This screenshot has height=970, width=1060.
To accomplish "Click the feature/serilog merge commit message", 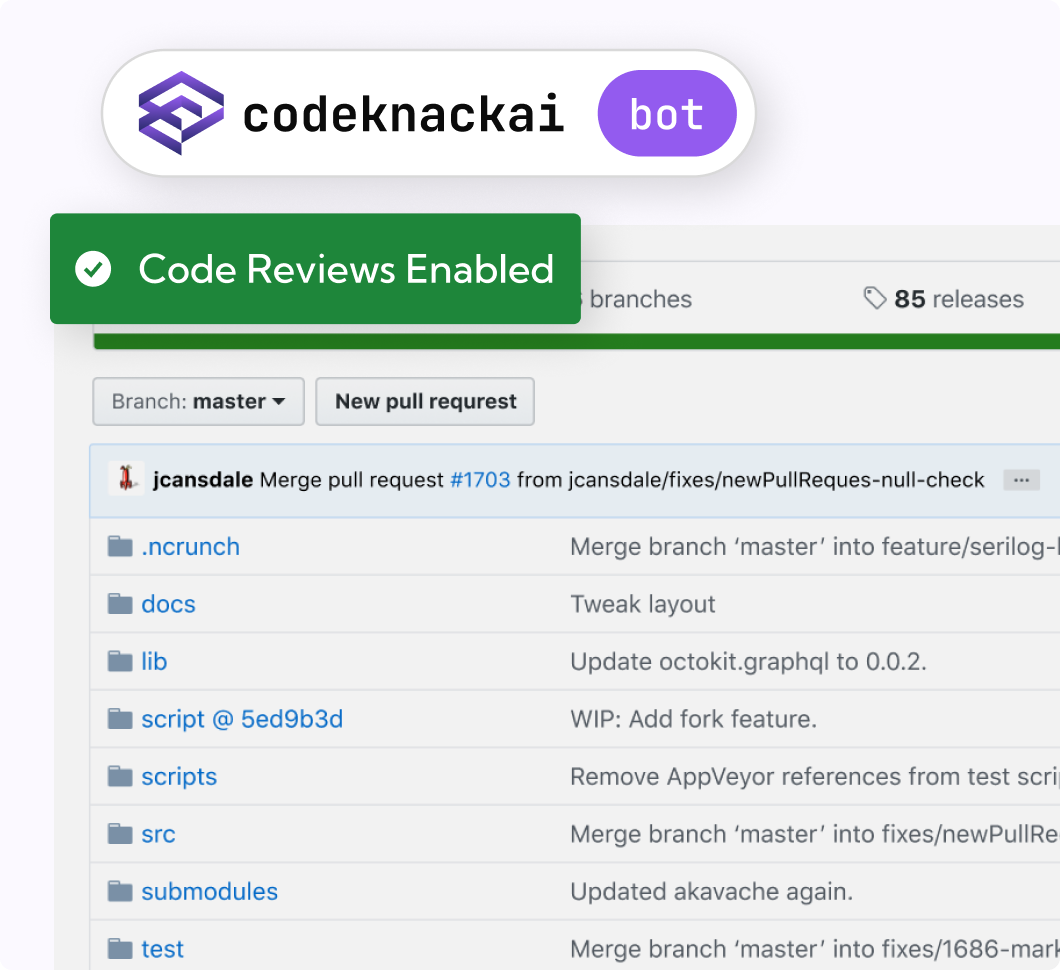I will click(815, 546).
